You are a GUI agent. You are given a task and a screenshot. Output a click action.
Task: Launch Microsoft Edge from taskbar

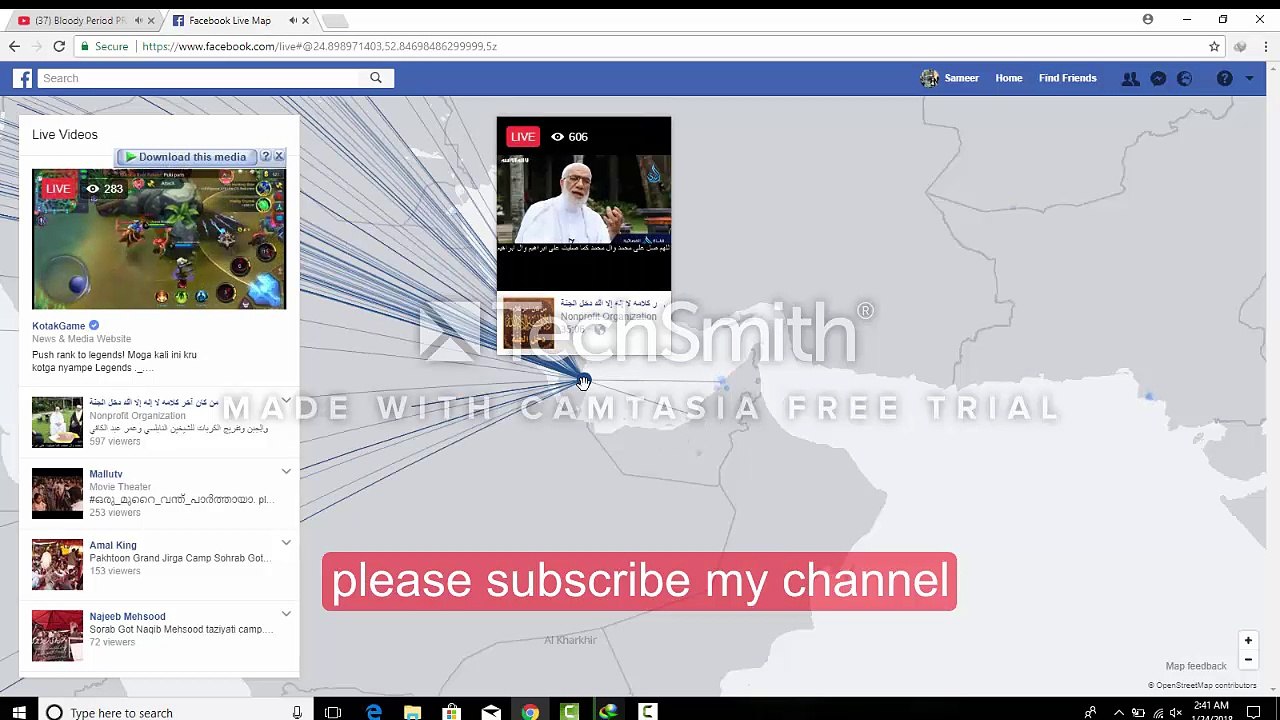[373, 712]
